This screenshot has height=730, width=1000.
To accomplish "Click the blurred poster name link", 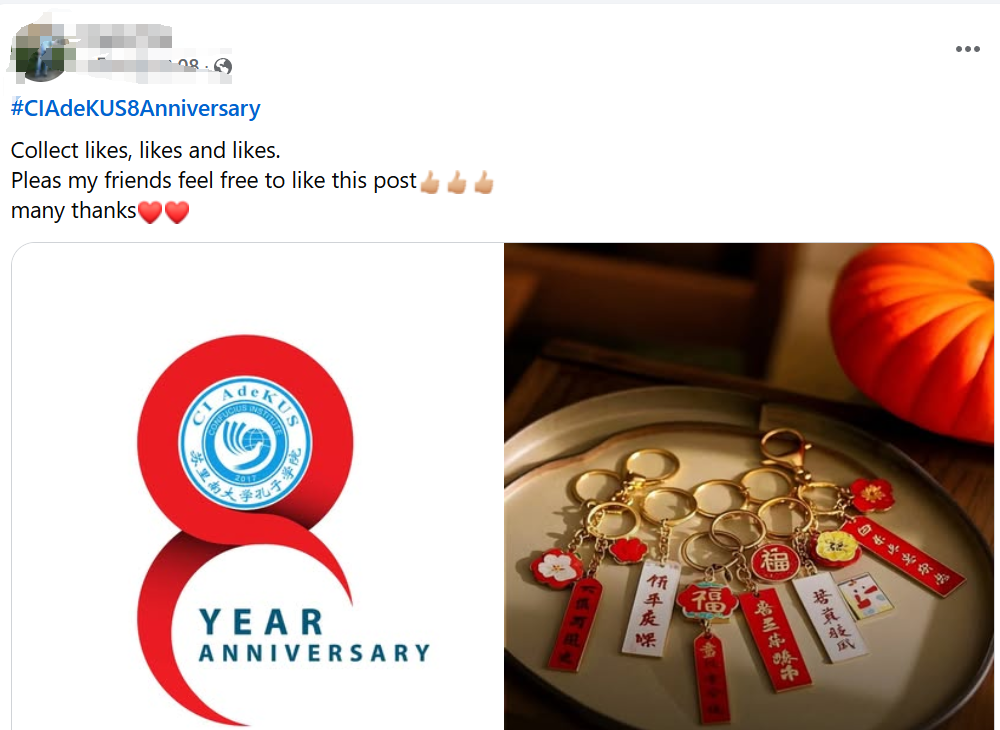I will [x=124, y=37].
